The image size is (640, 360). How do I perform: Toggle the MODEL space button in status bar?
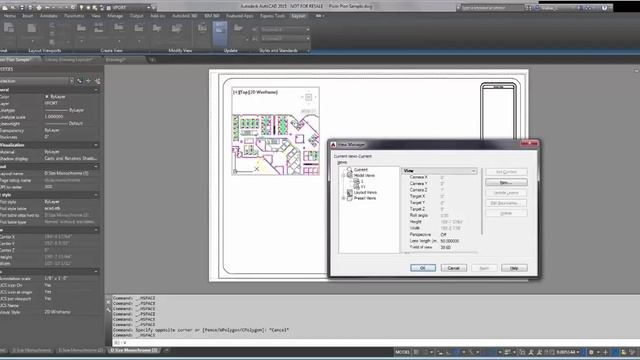(402, 352)
